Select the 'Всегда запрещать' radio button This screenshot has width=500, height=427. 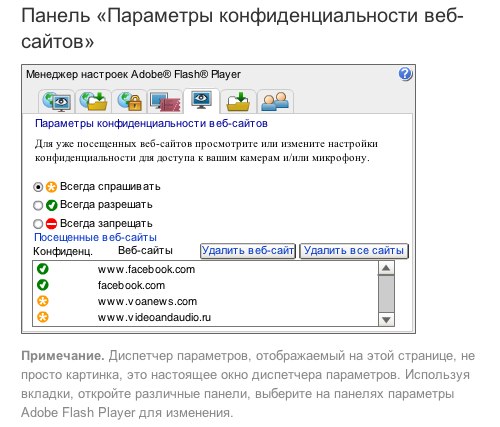click(x=38, y=224)
